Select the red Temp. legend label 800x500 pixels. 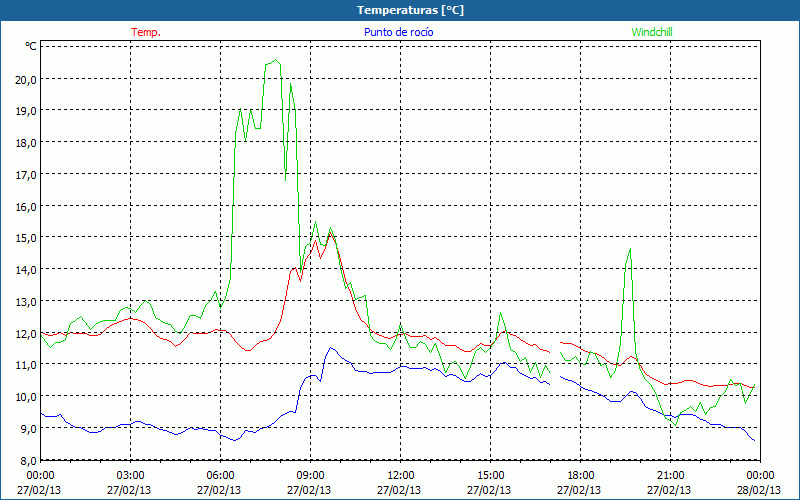coord(146,32)
